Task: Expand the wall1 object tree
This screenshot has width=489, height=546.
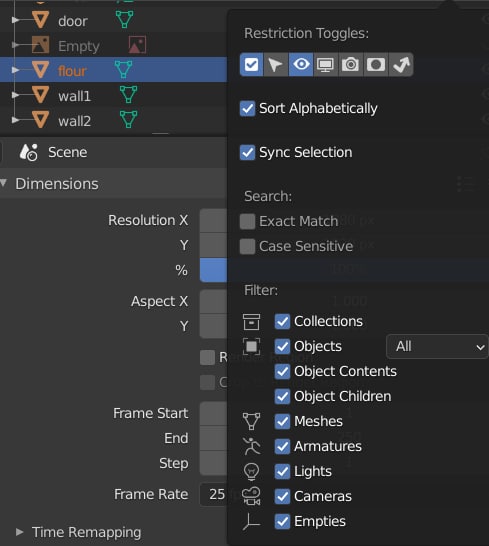Action: click(x=15, y=95)
